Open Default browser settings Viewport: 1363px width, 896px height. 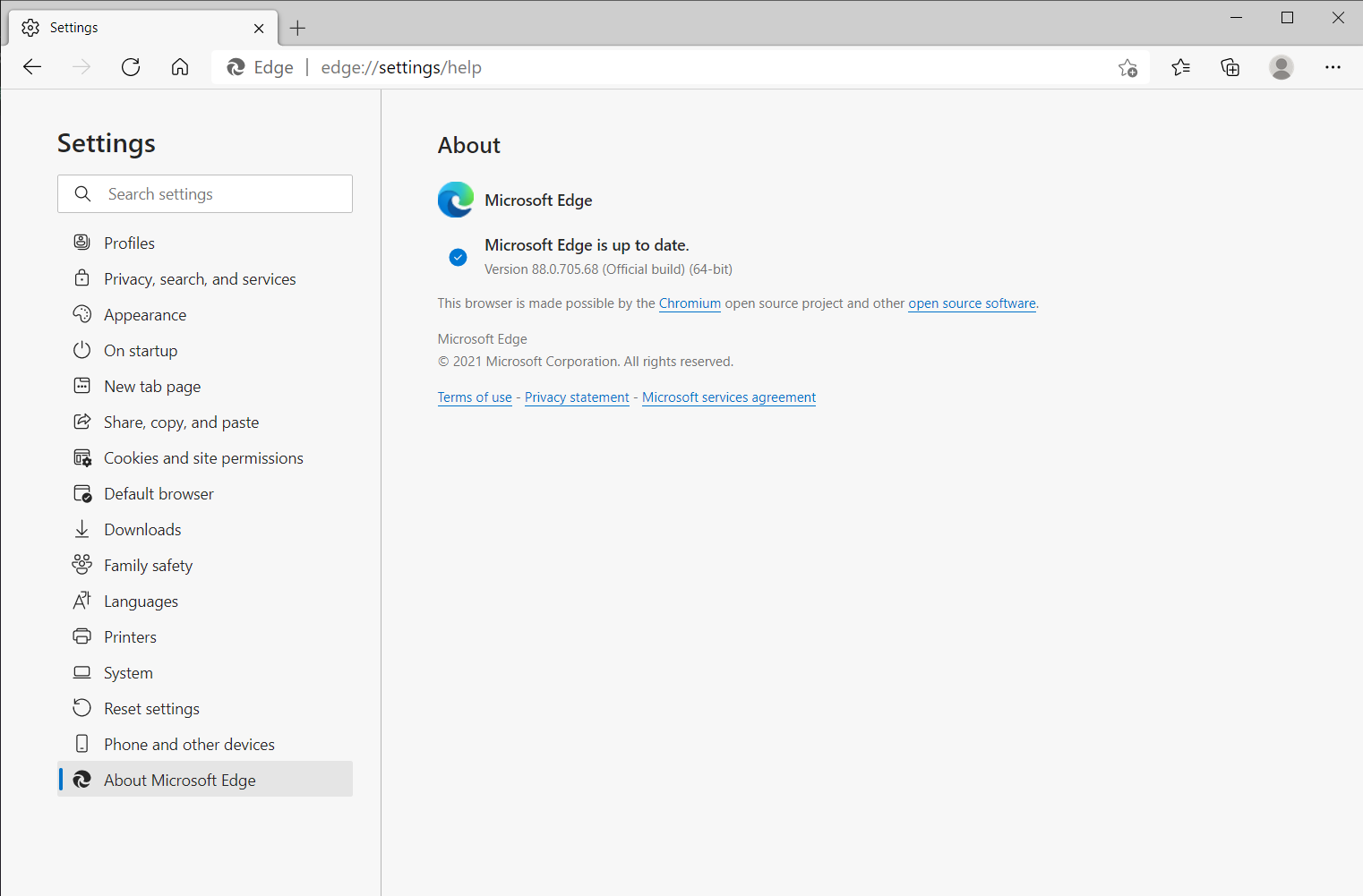coord(205,493)
